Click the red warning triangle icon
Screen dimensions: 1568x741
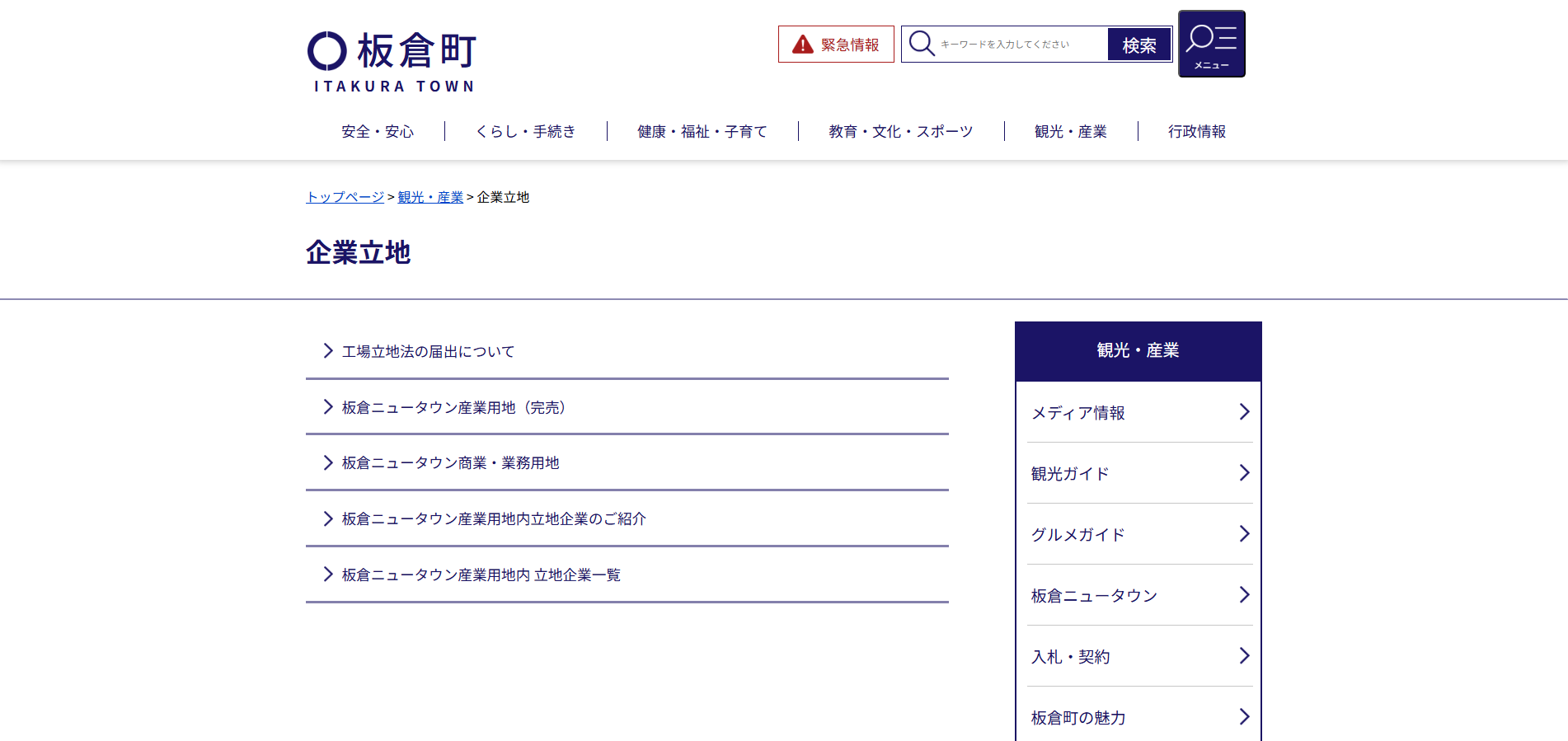point(802,45)
